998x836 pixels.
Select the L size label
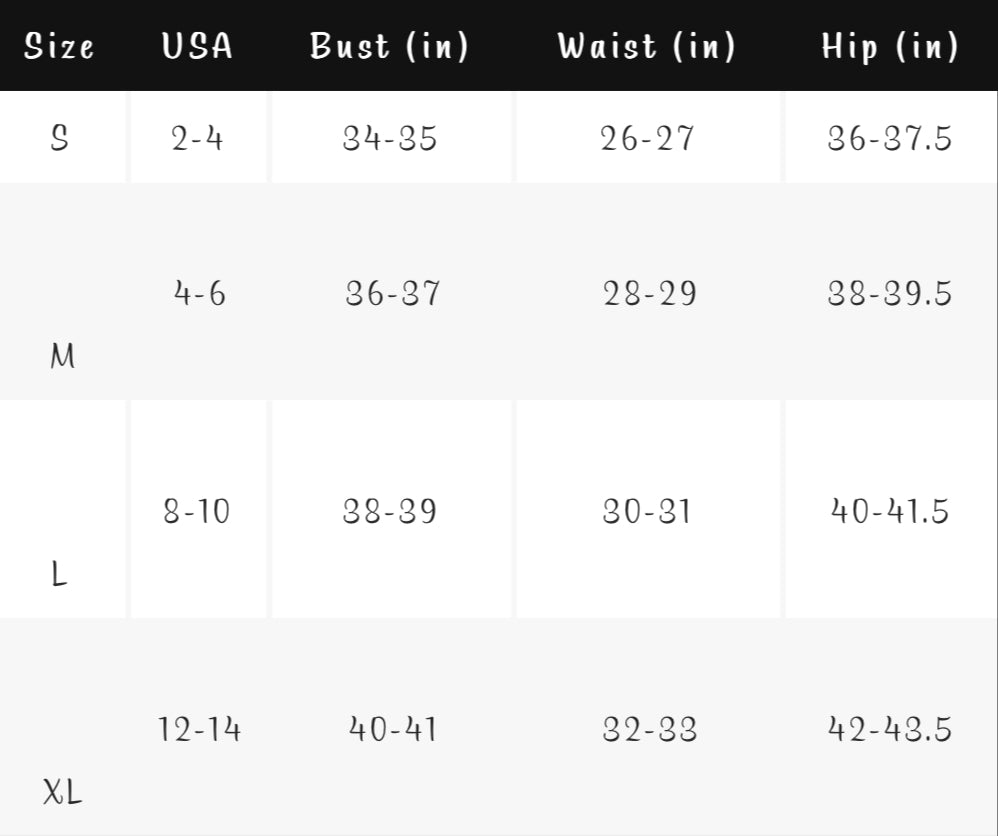click(59, 574)
